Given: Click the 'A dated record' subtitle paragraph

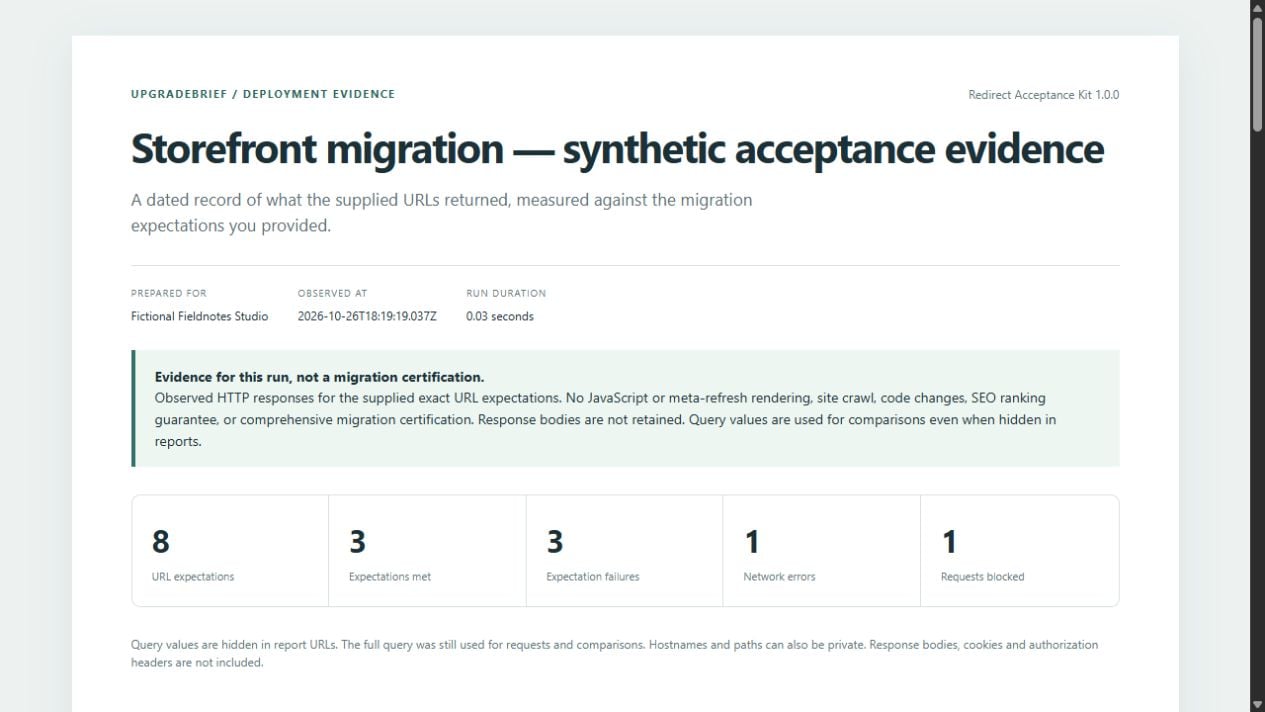Looking at the screenshot, I should pos(441,212).
